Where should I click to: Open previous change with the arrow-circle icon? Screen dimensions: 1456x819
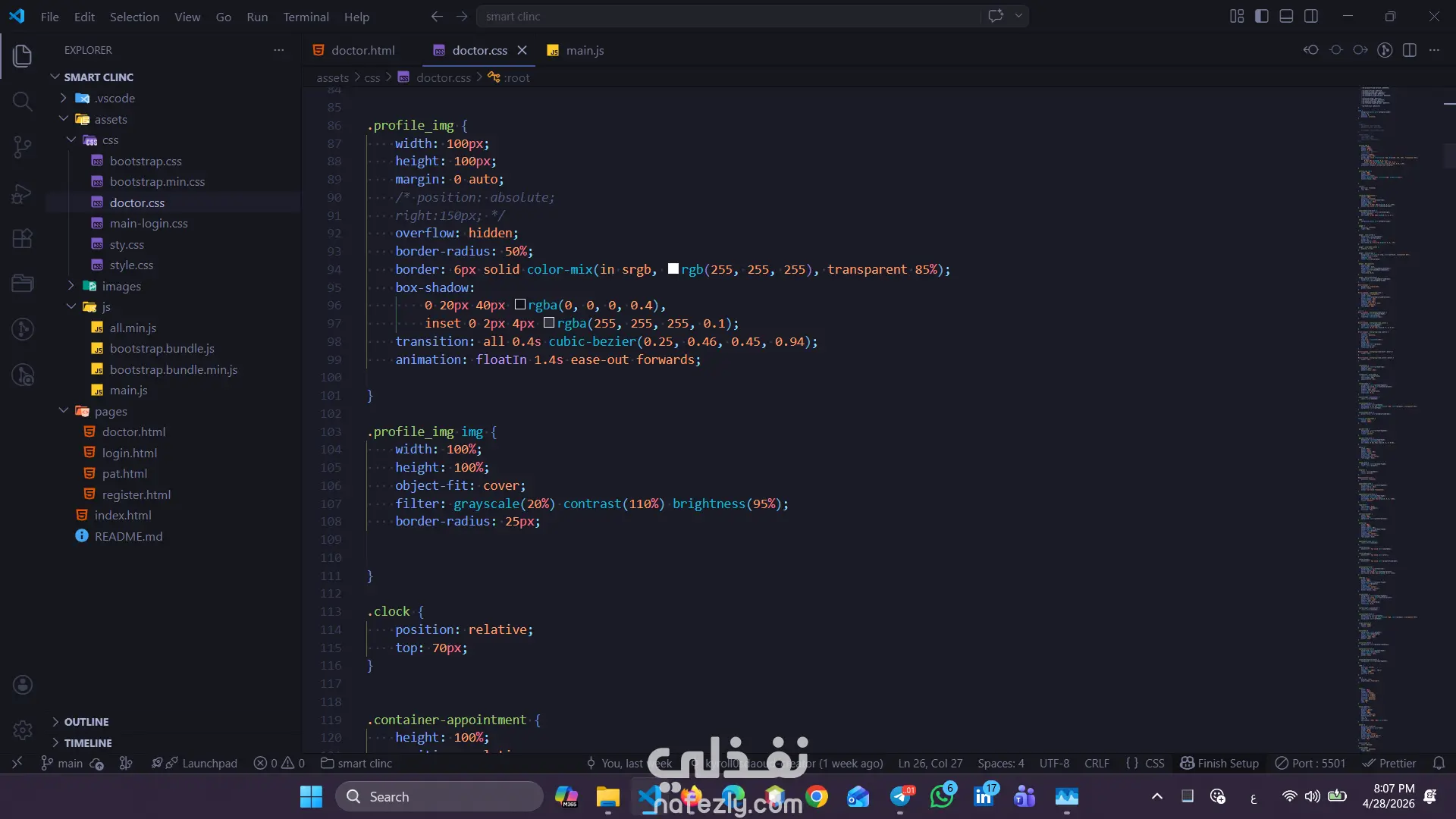click(1311, 50)
